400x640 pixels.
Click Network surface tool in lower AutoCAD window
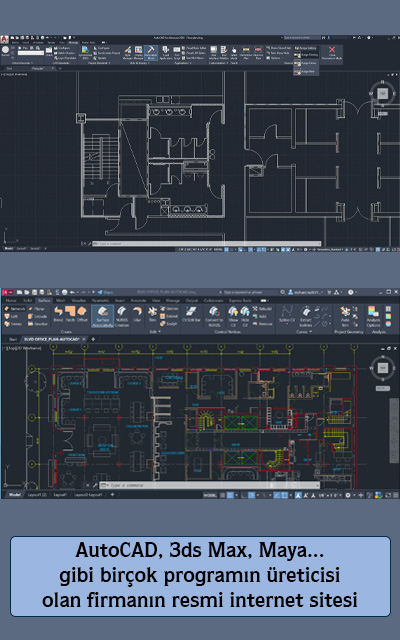pyautogui.click(x=15, y=309)
